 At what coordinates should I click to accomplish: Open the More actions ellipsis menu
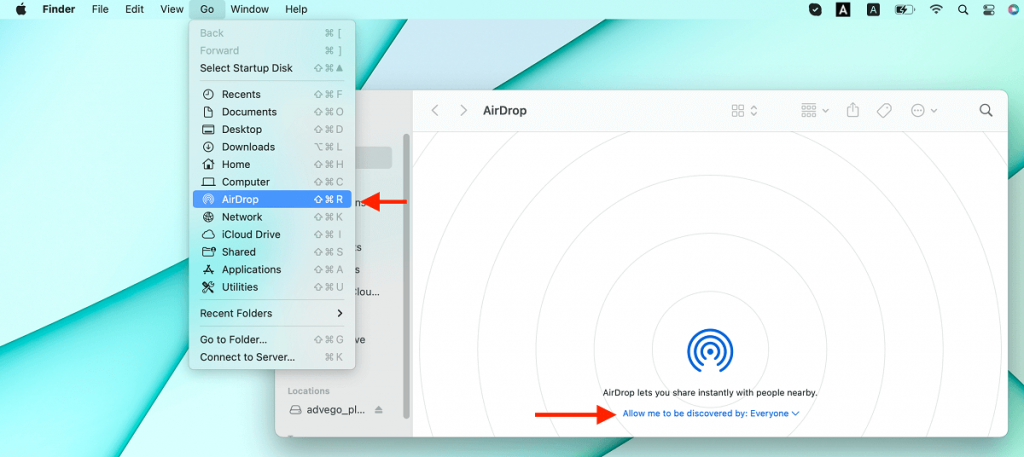click(924, 110)
